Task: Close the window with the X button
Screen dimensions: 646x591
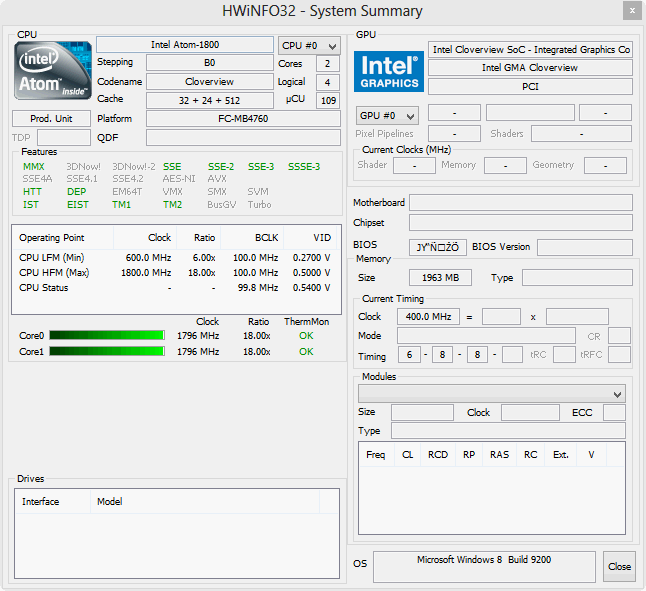Action: 631,11
